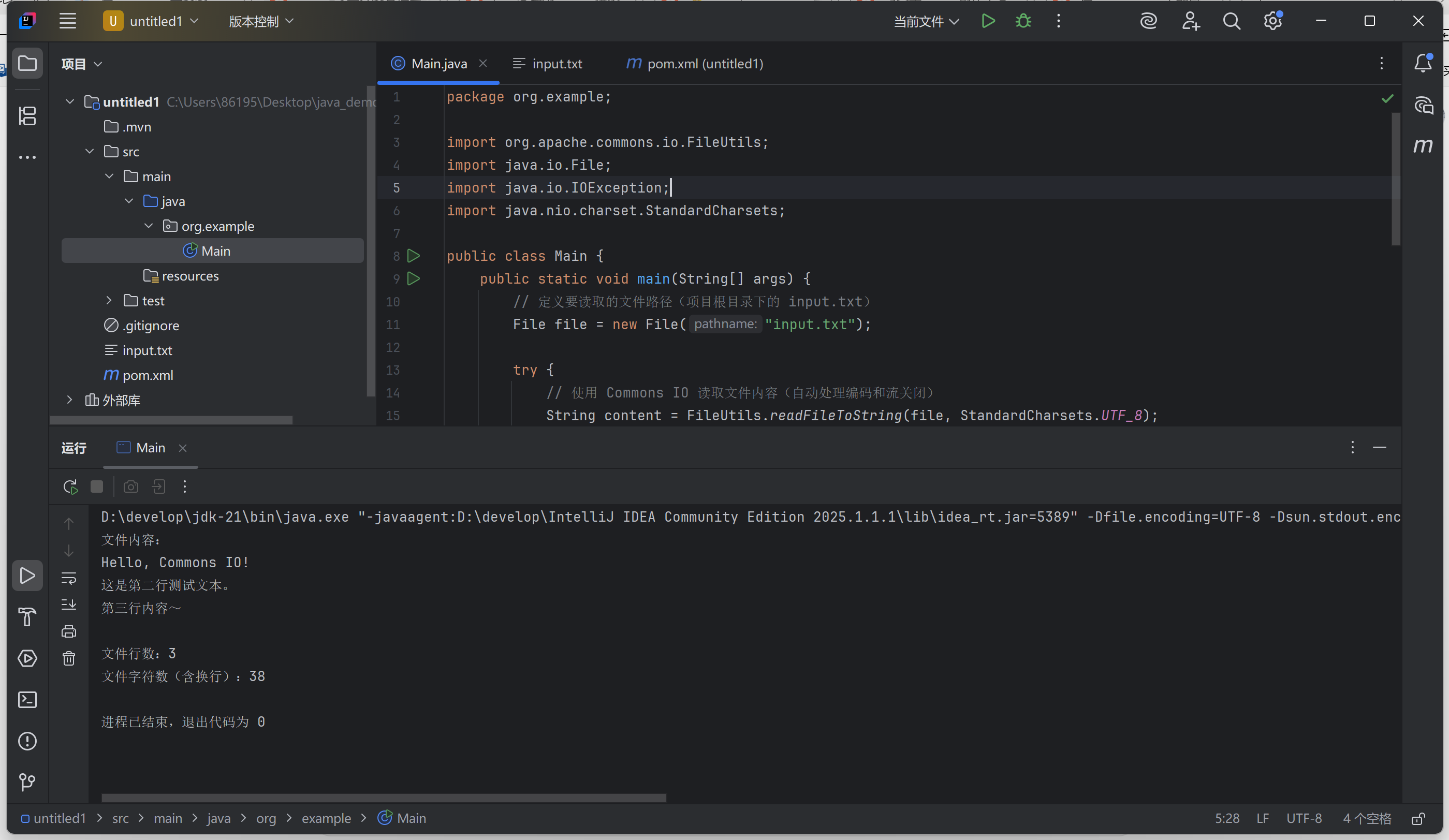This screenshot has width=1449, height=840.
Task: Click the Rerun Main icon in run panel
Action: tap(70, 487)
